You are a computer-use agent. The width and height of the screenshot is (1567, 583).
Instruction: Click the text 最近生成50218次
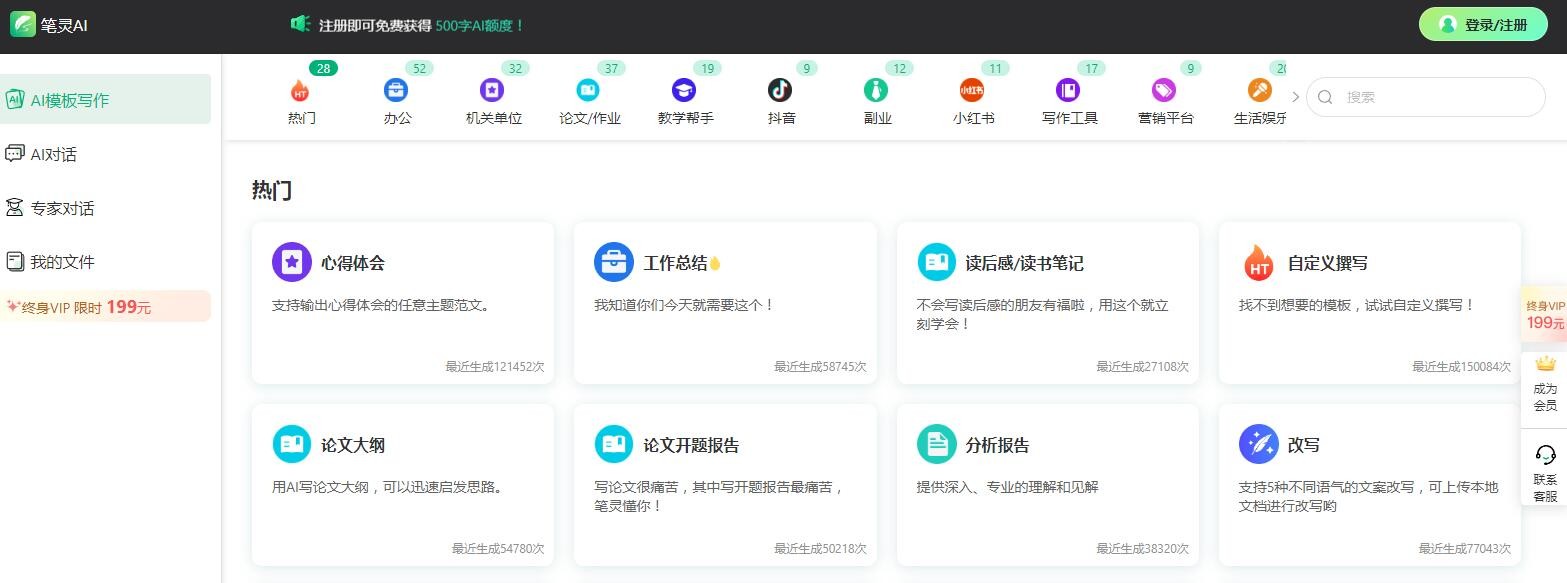click(x=820, y=549)
